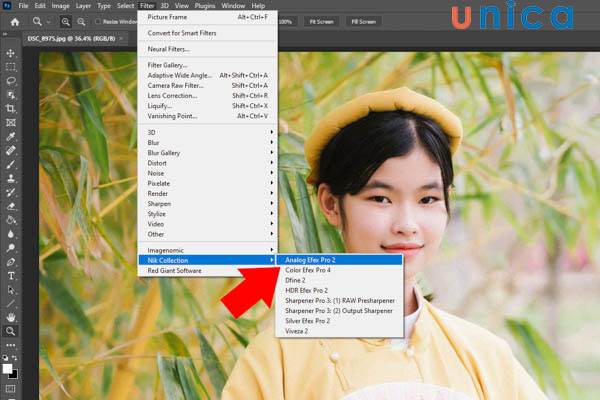Click the Zoom Out magnifier icon

(x=80, y=21)
